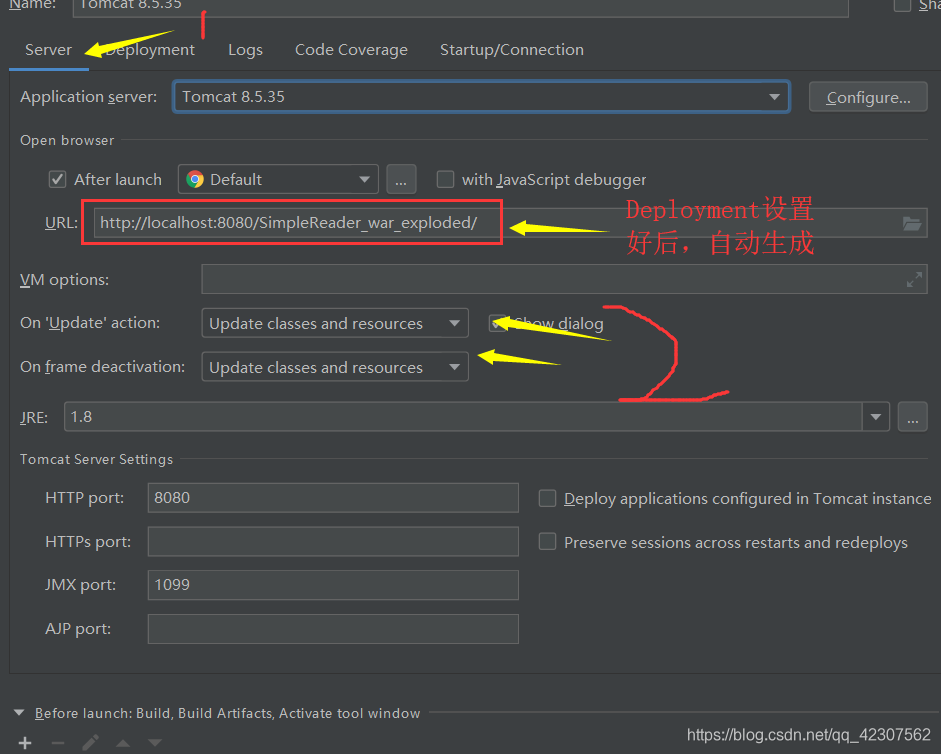
Task: Click the minus icon under Before launch
Action: tap(58, 743)
